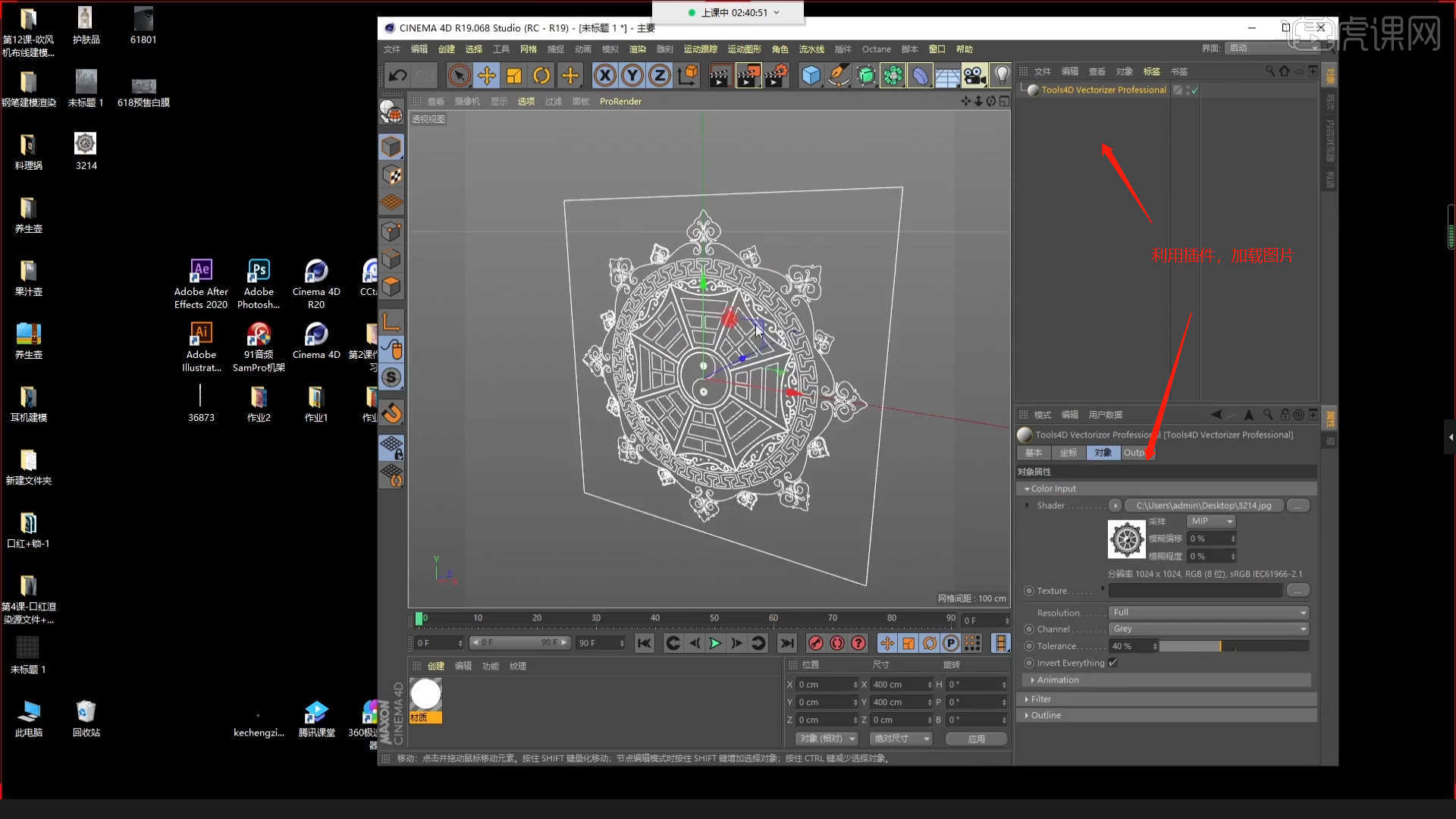Activate the Move tool in top toolbar
The height and width of the screenshot is (819, 1456).
point(487,75)
